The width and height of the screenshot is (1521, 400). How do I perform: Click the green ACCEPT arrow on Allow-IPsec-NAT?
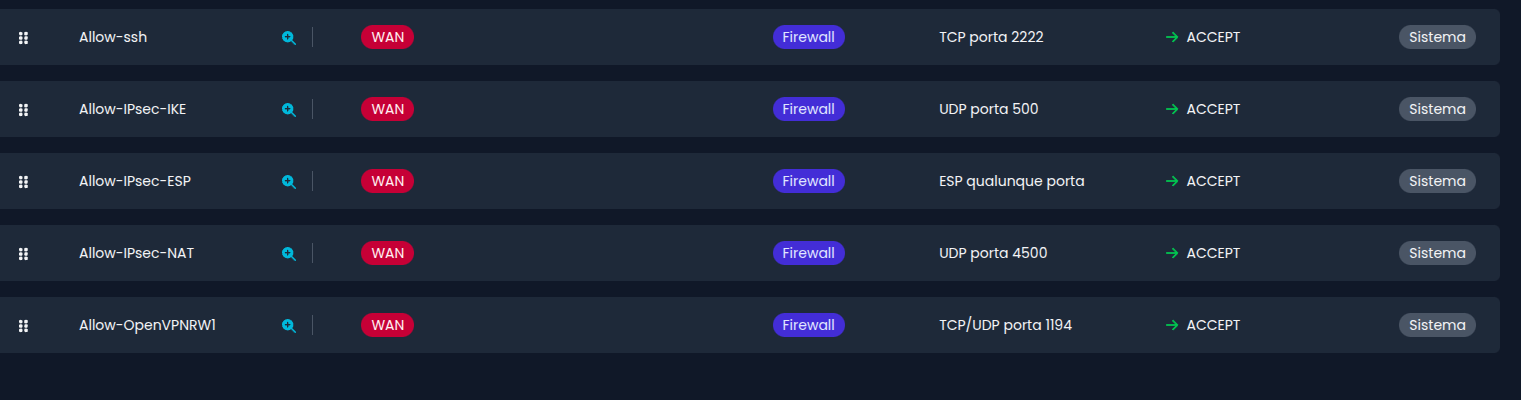[x=1171, y=253]
